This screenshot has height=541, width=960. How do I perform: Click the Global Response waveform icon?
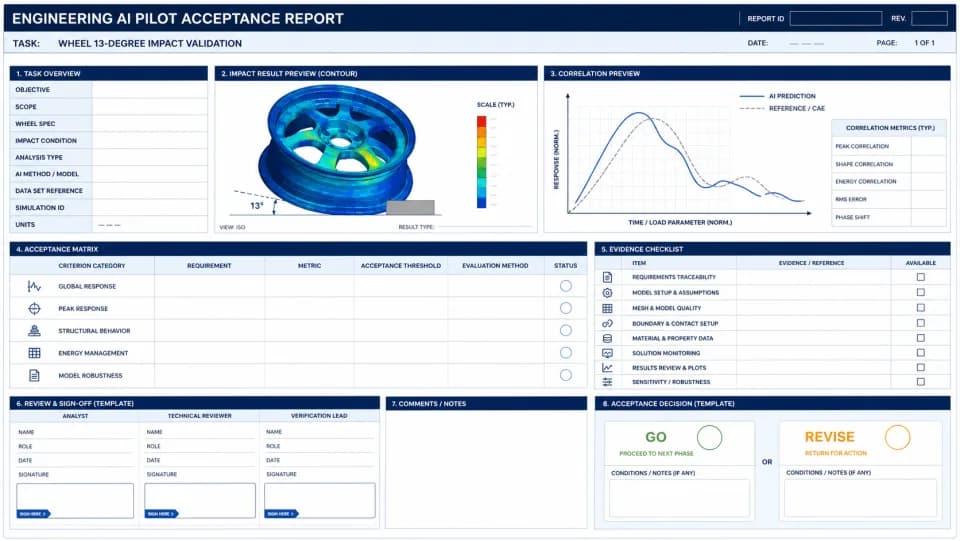pos(34,286)
